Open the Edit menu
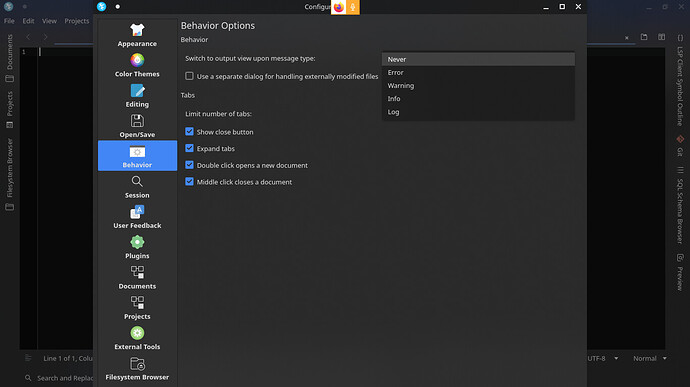The width and height of the screenshot is (690, 387). click(x=28, y=21)
